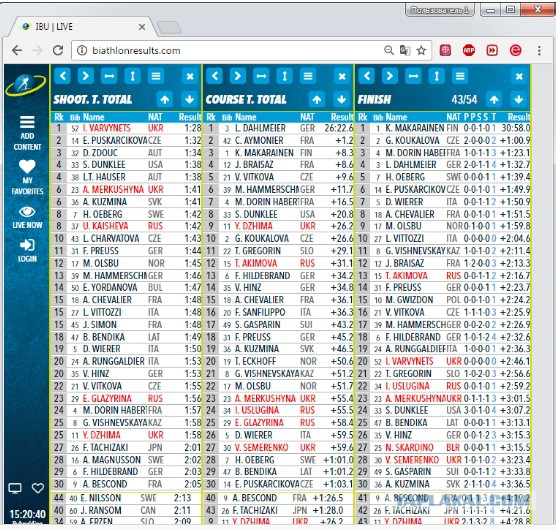The height and width of the screenshot is (530, 556).
Task: Click the zoom magnifier icon in address bar
Action: click(x=389, y=50)
